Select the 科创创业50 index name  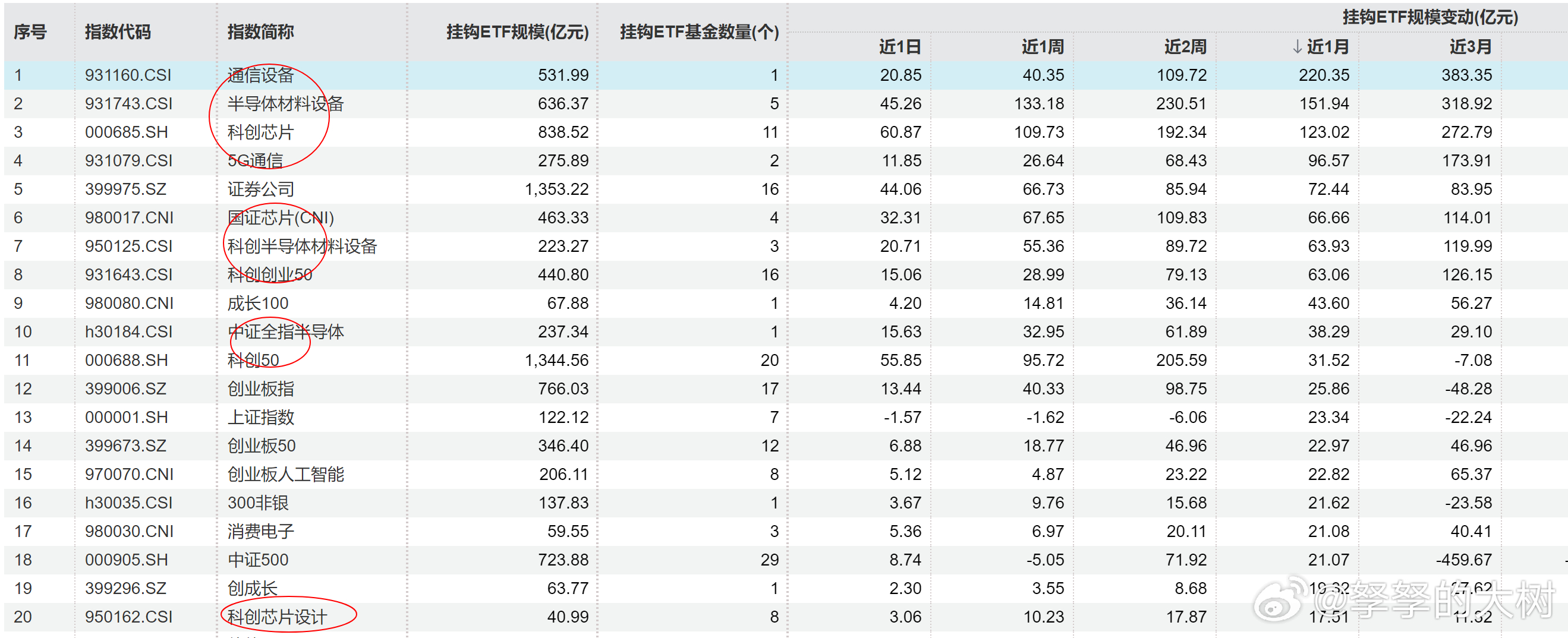[270, 275]
